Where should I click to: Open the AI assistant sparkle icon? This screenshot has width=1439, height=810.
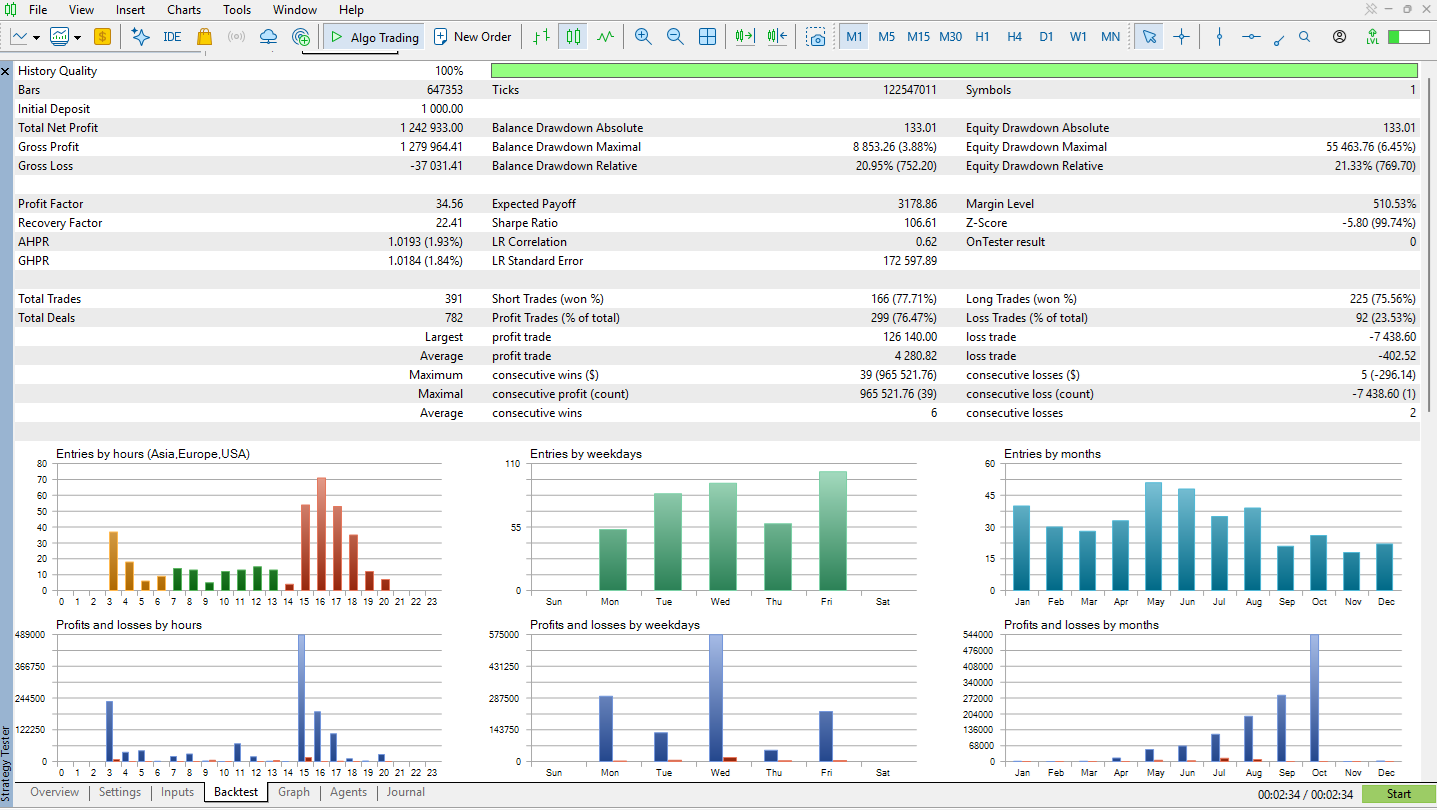coord(141,37)
